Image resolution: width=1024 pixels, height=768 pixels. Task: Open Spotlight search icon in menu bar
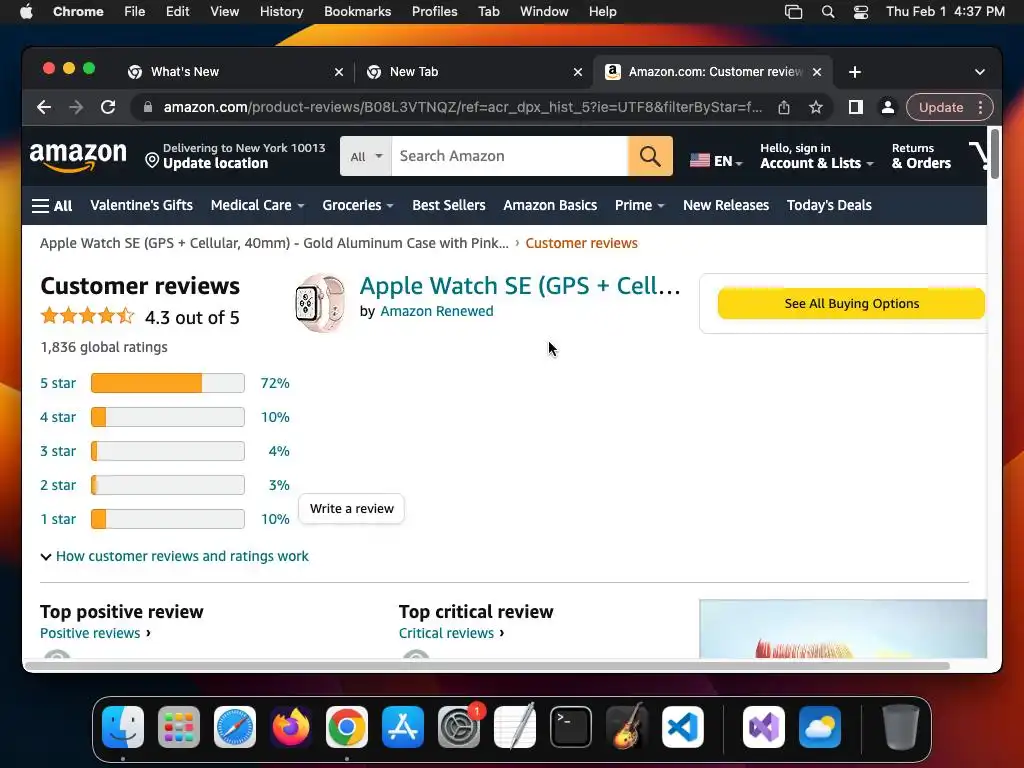coord(827,11)
